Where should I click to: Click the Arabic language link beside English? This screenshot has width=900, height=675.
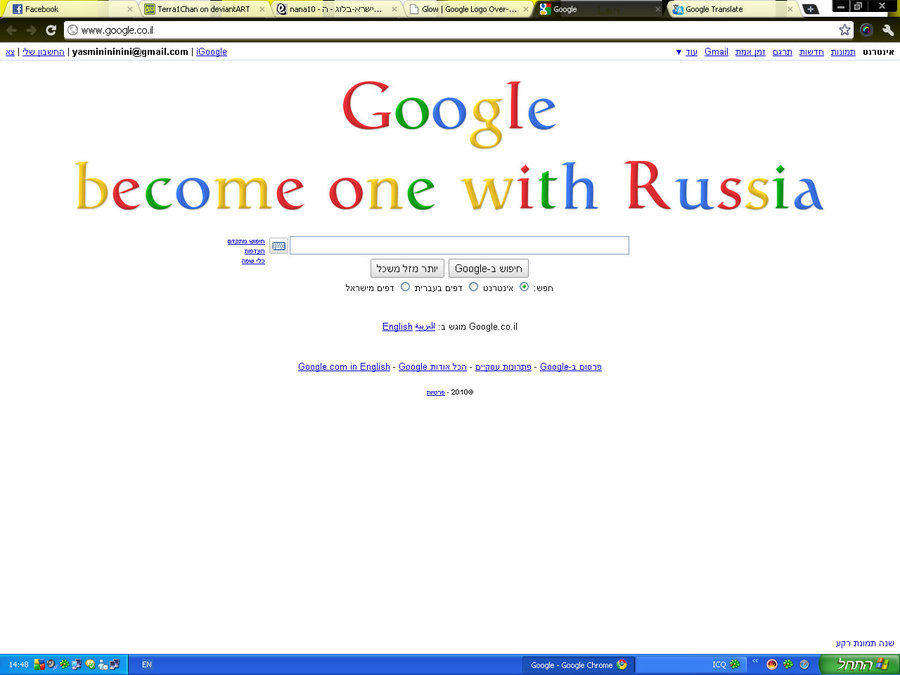point(425,327)
